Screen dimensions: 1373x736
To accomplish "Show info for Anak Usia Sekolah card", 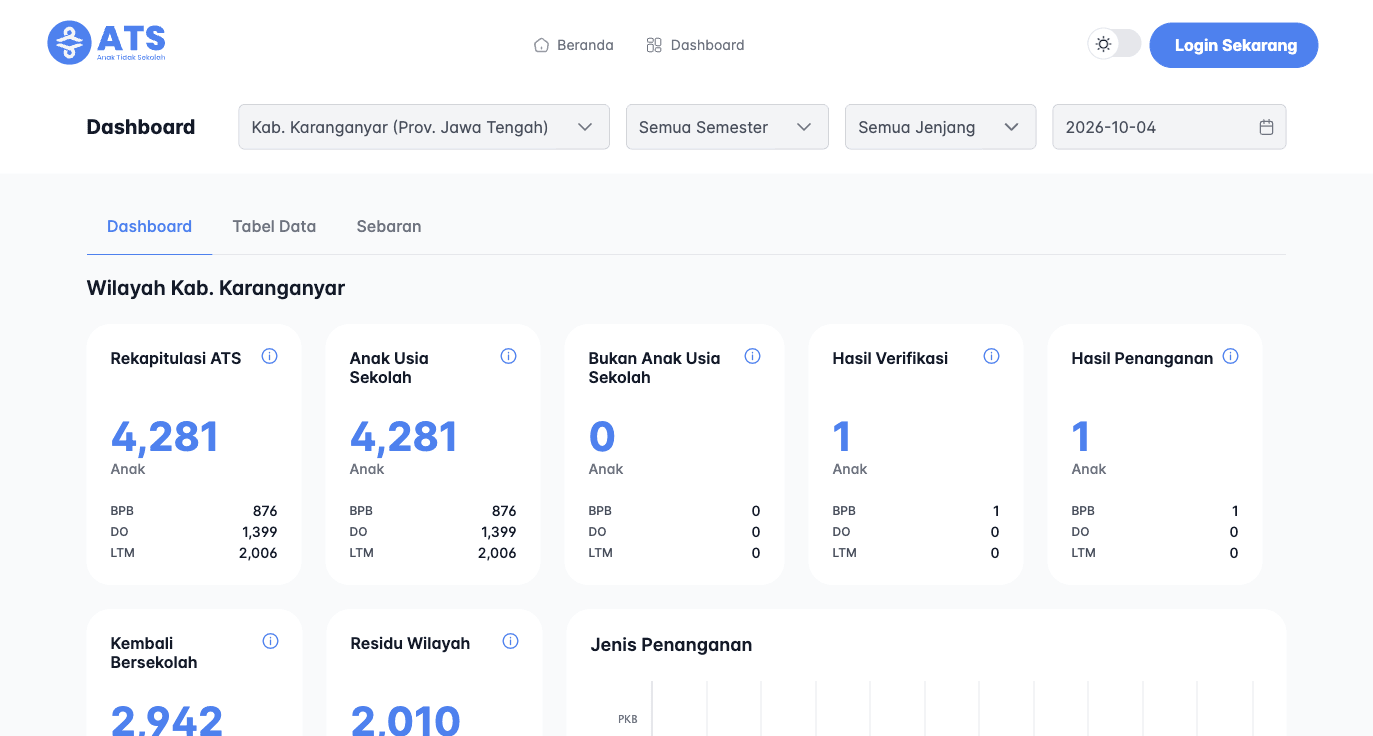I will [x=508, y=356].
